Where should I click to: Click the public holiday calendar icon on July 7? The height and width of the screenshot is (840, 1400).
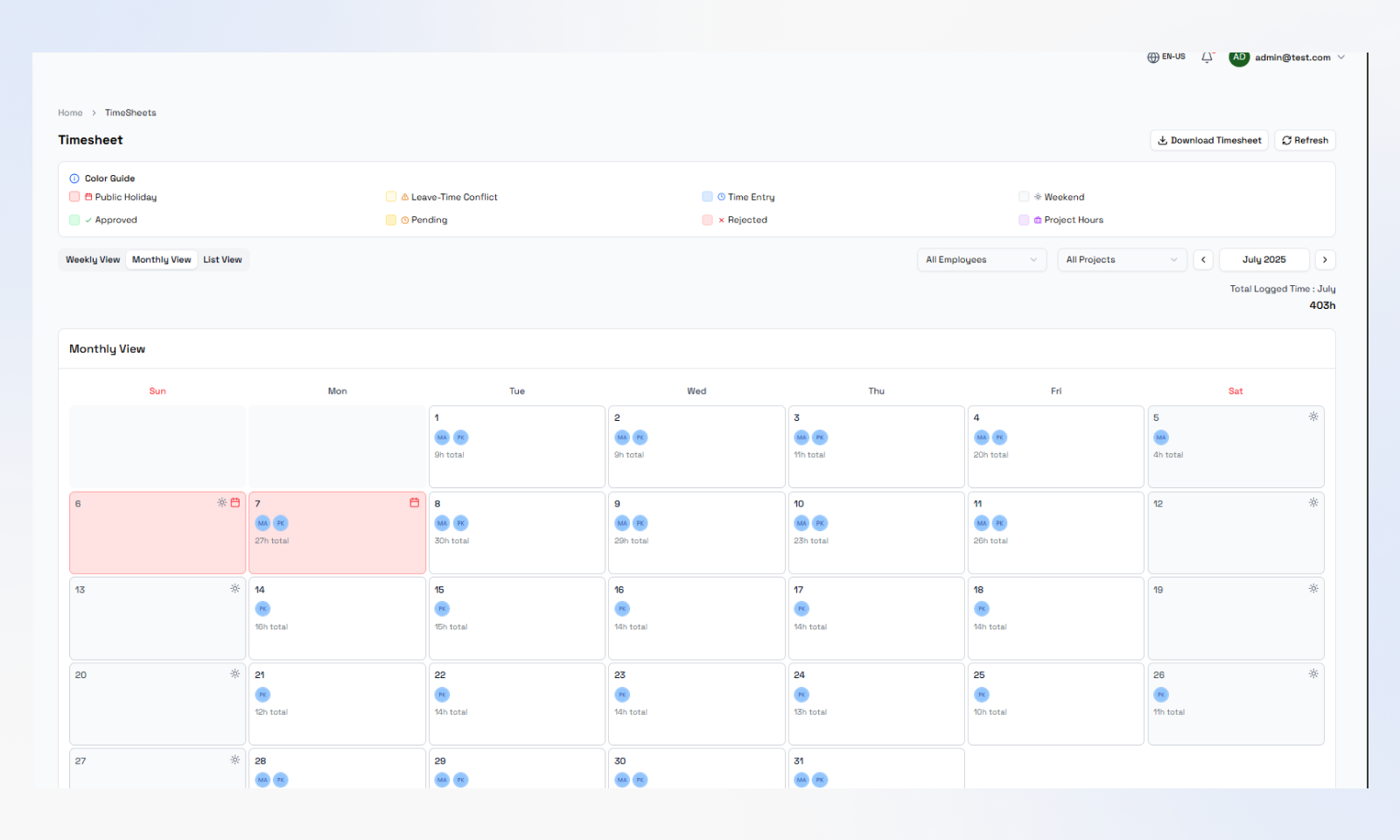[414, 502]
